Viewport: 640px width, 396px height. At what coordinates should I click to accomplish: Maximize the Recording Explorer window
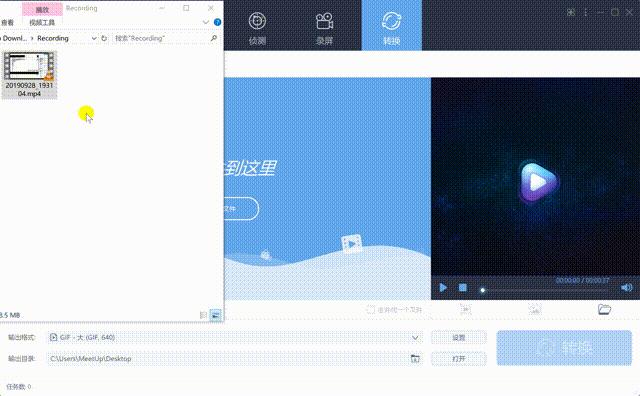tap(186, 8)
